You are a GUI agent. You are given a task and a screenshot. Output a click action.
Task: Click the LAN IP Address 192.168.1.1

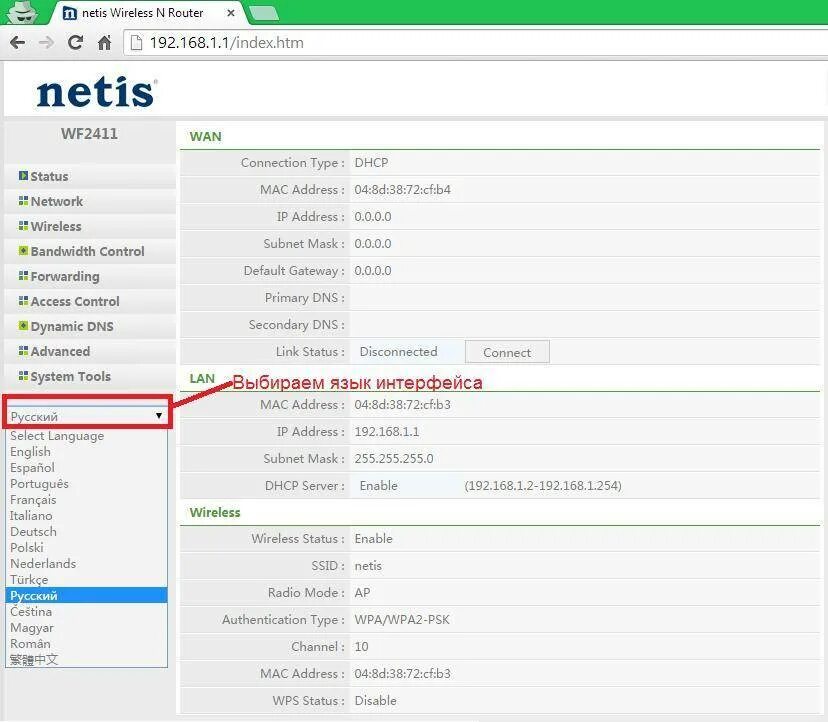387,432
